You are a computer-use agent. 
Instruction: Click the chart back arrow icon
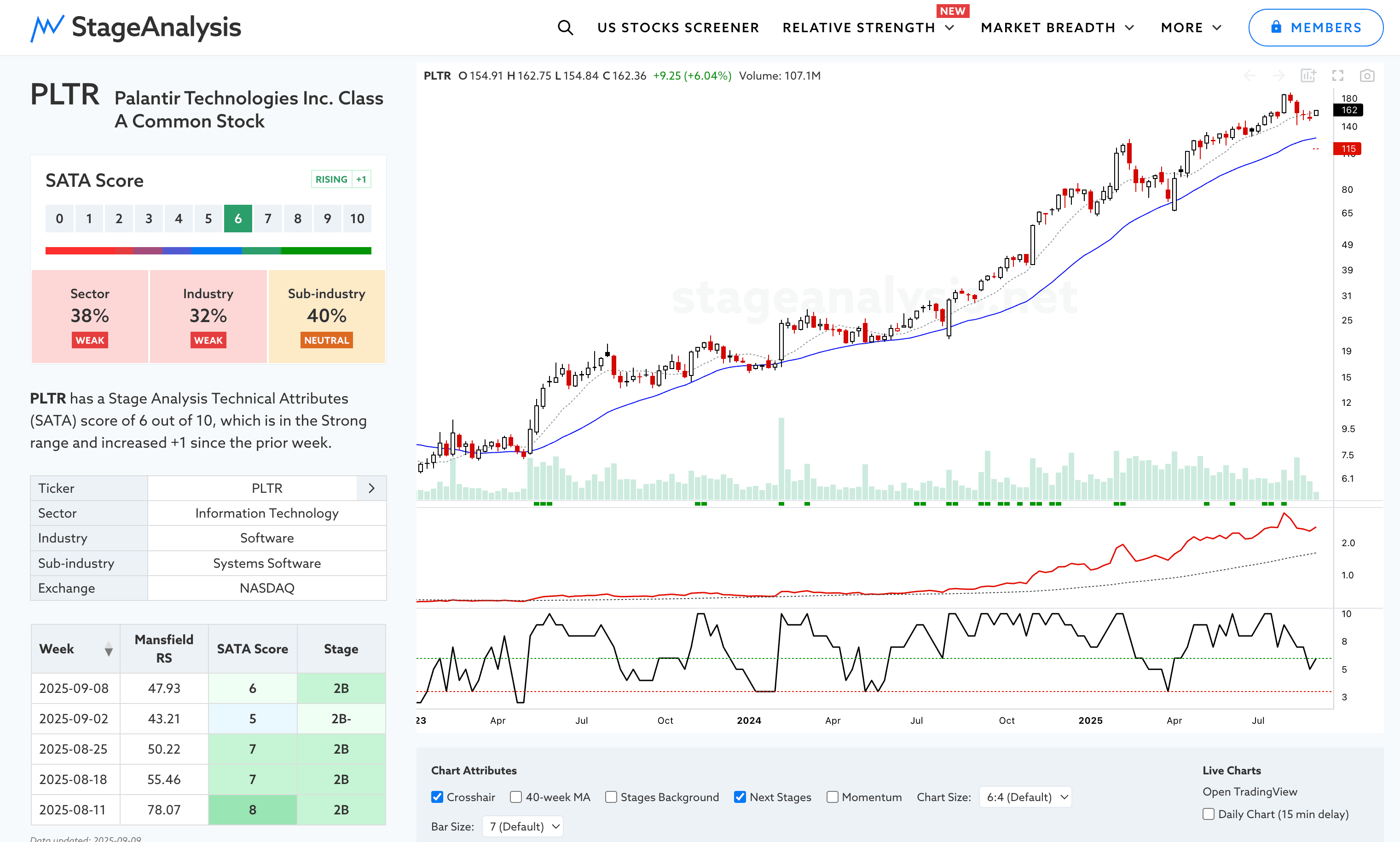(1250, 75)
